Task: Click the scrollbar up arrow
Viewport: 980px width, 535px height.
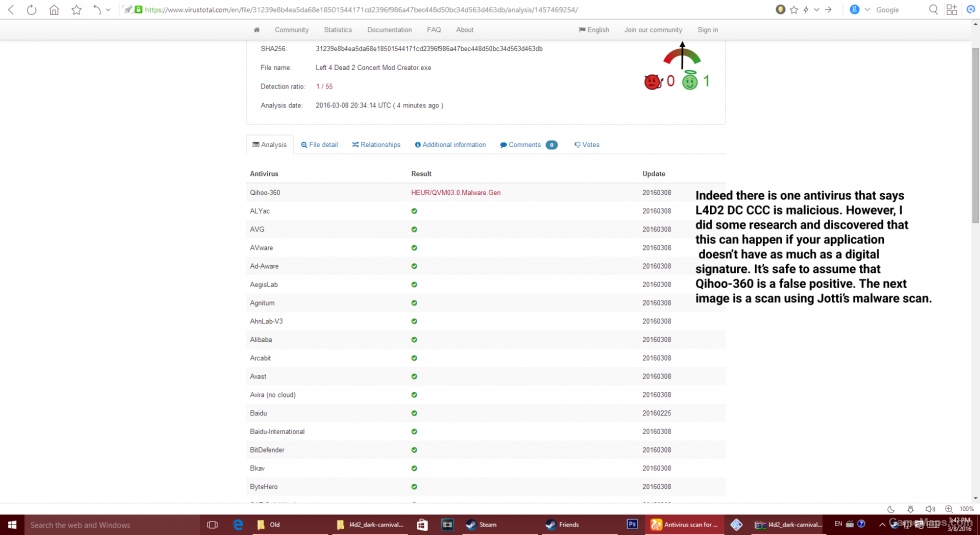Action: tap(975, 24)
